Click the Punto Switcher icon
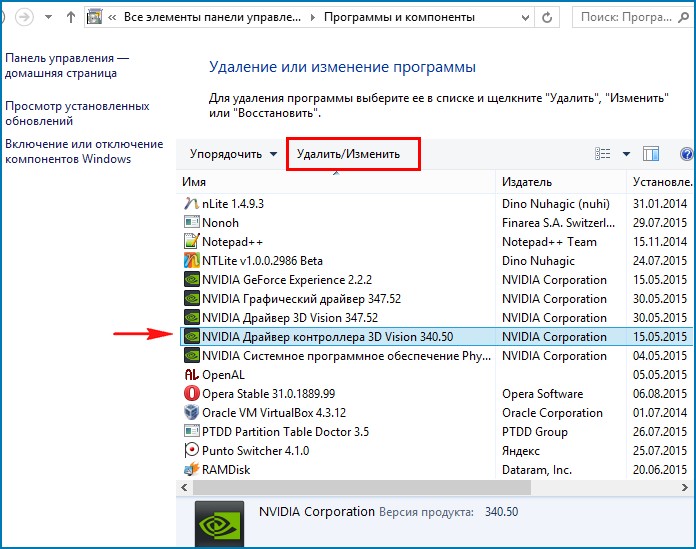This screenshot has height=549, width=696. coord(191,450)
